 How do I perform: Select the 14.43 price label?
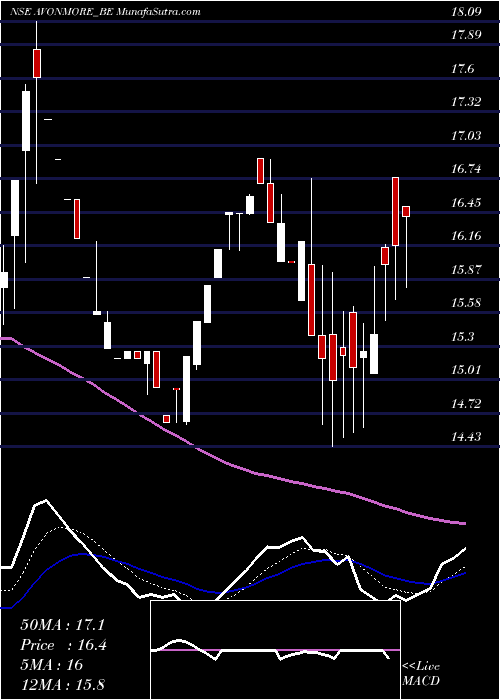click(x=466, y=437)
